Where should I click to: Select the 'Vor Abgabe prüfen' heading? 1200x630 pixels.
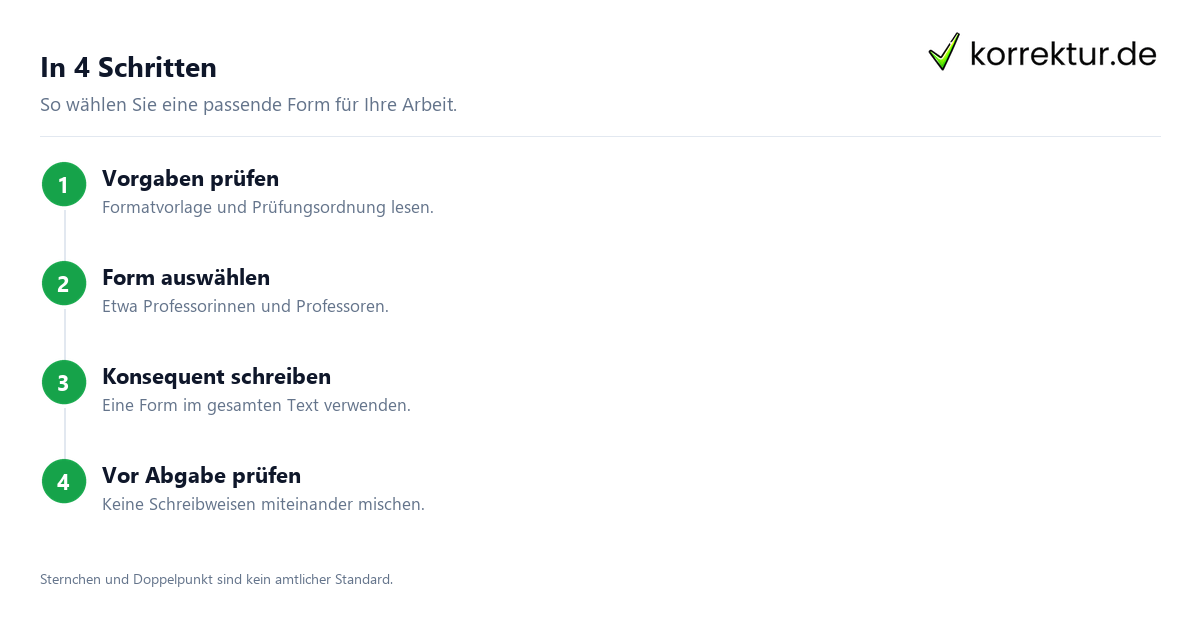pos(201,475)
